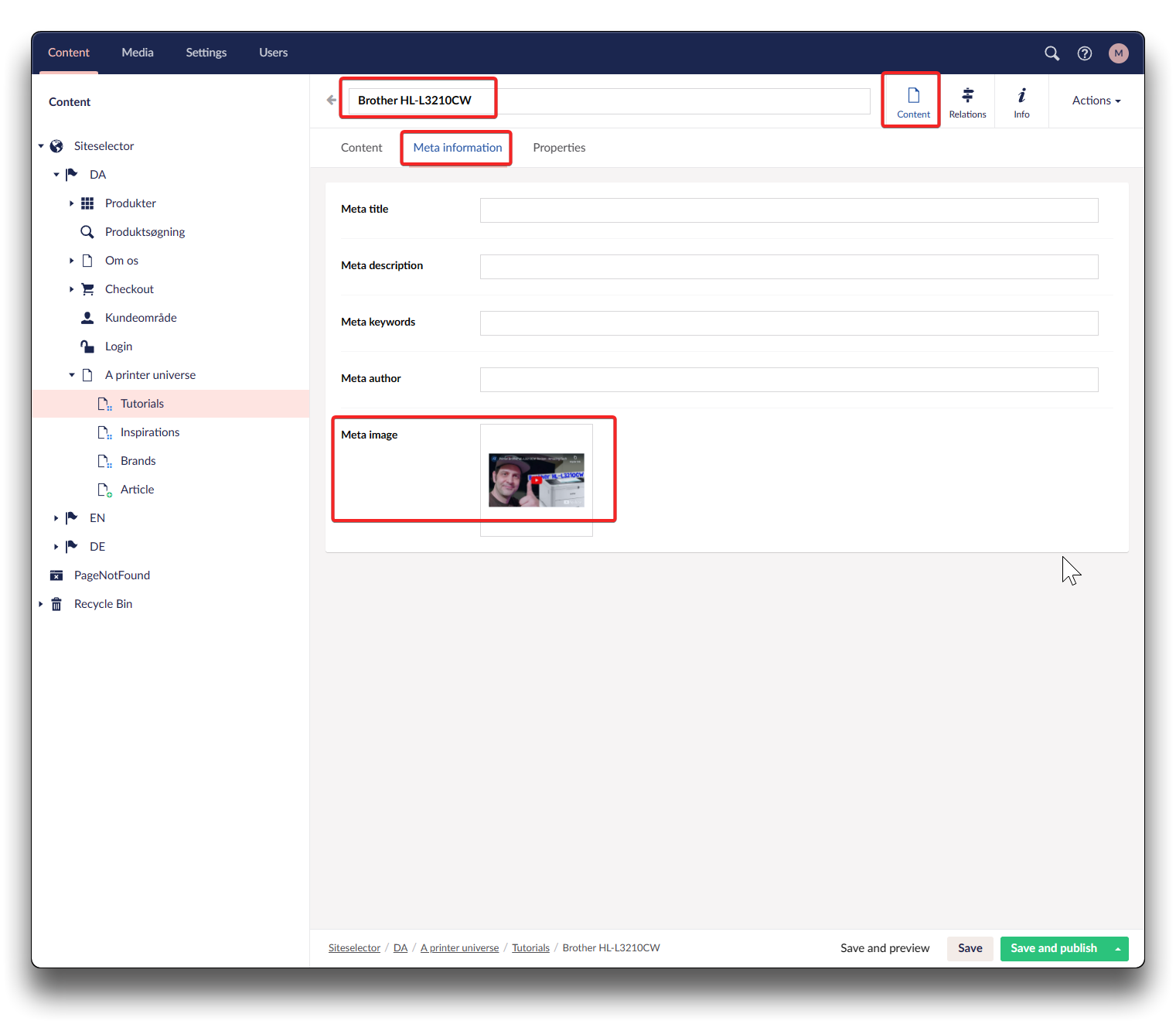Click the Meta description input field
Image resolution: width=1176 pixels, height=1024 pixels.
pyautogui.click(x=789, y=267)
